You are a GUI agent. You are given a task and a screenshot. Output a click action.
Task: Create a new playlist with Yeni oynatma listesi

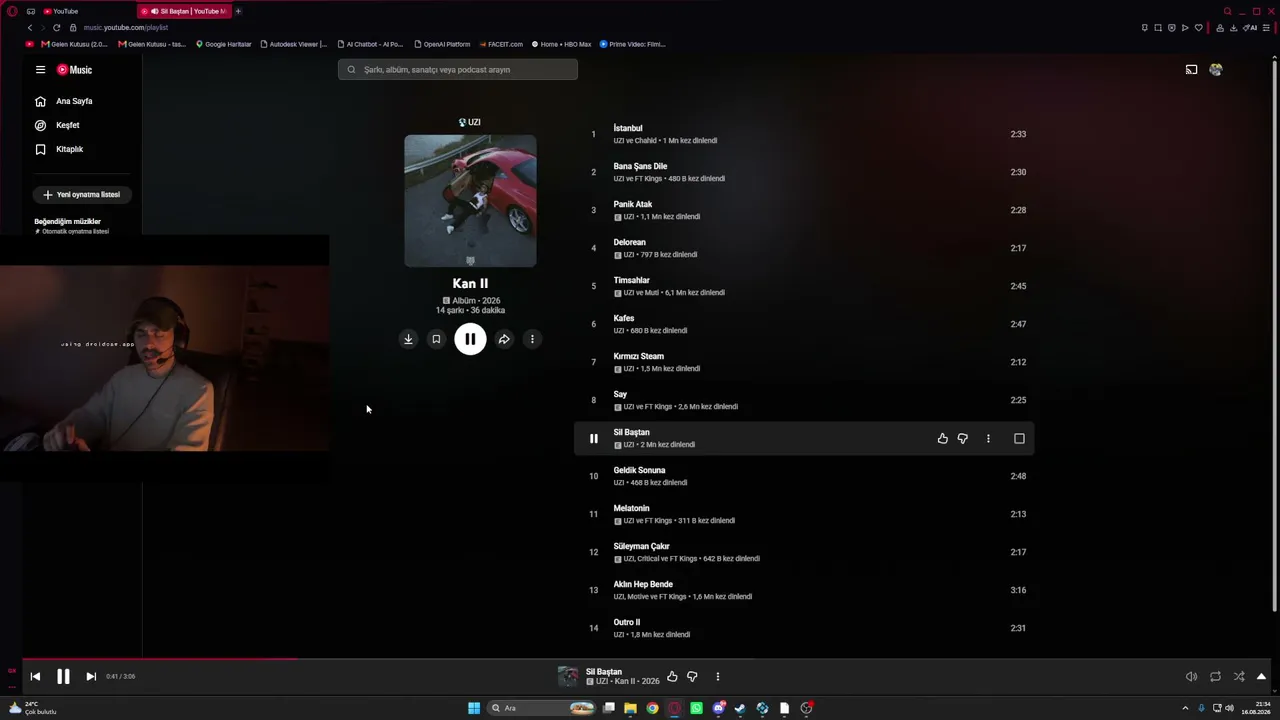point(82,195)
